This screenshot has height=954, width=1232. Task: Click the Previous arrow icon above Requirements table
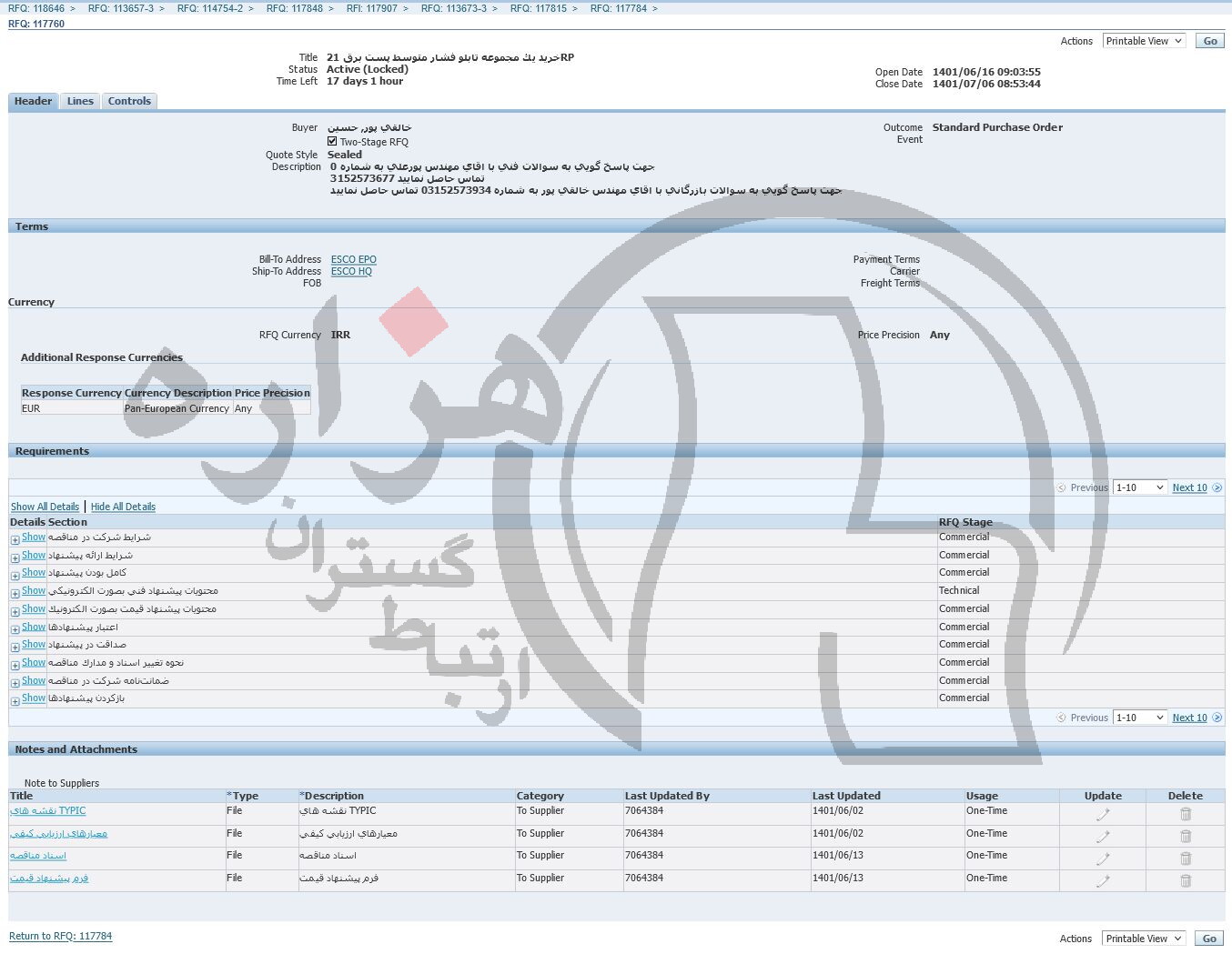(x=1061, y=488)
